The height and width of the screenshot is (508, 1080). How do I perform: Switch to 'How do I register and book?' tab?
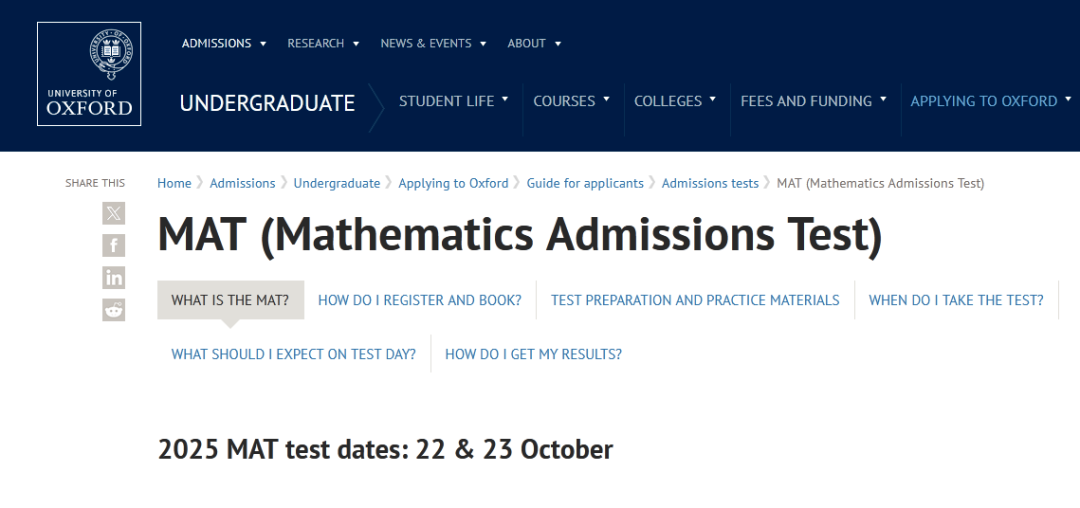pos(420,300)
